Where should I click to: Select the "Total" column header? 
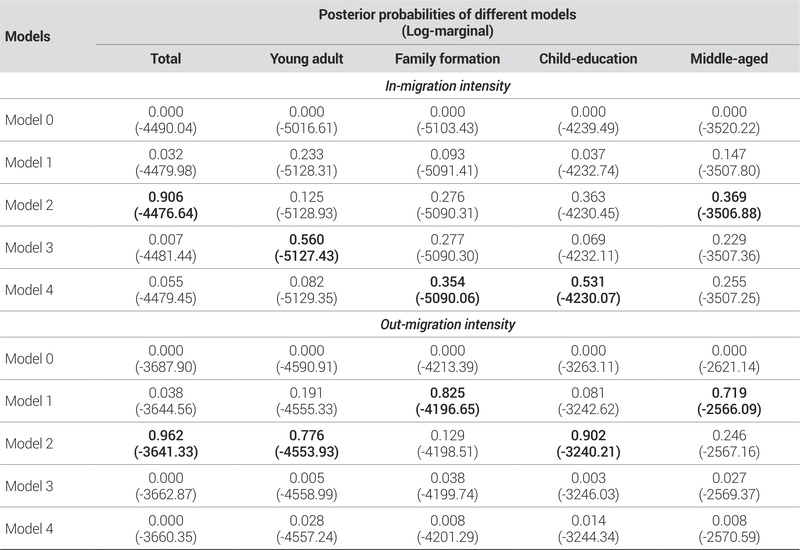coord(165,59)
